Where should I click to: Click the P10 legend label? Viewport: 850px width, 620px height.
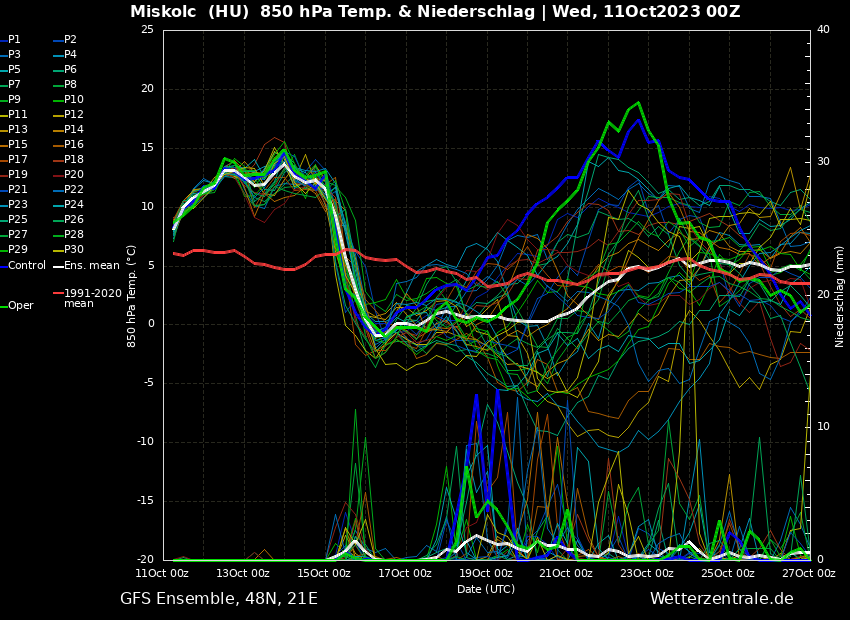(x=73, y=100)
